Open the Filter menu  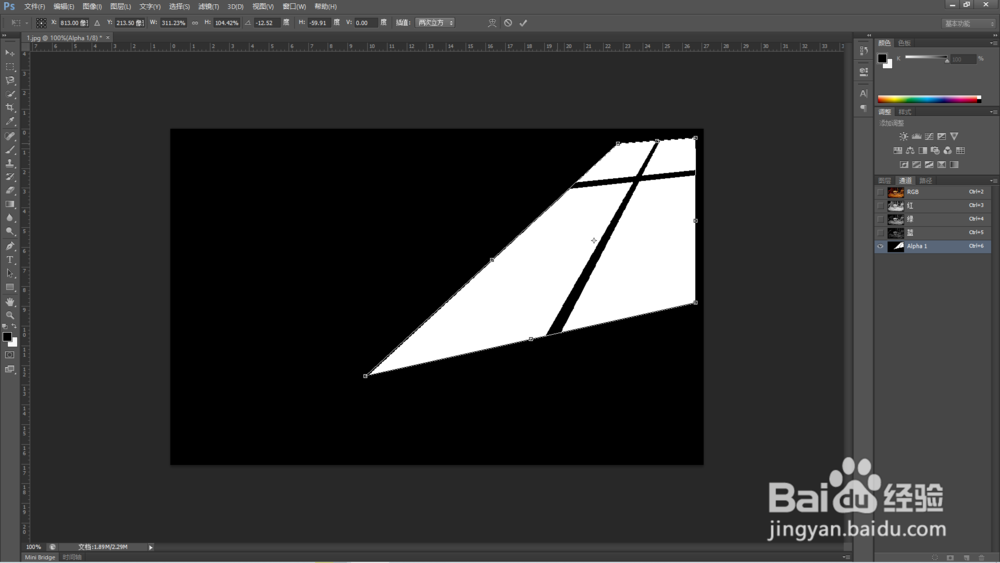pyautogui.click(x=209, y=6)
